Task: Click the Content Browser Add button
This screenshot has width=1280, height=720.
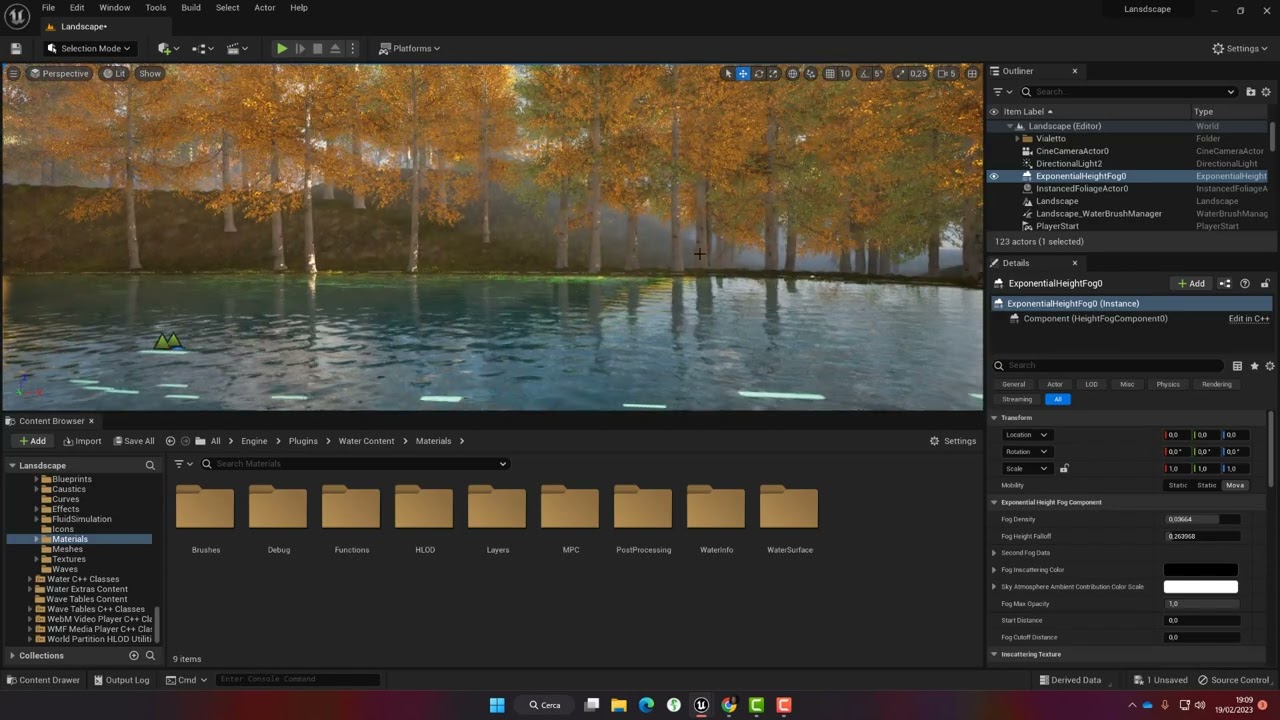Action: [x=32, y=441]
